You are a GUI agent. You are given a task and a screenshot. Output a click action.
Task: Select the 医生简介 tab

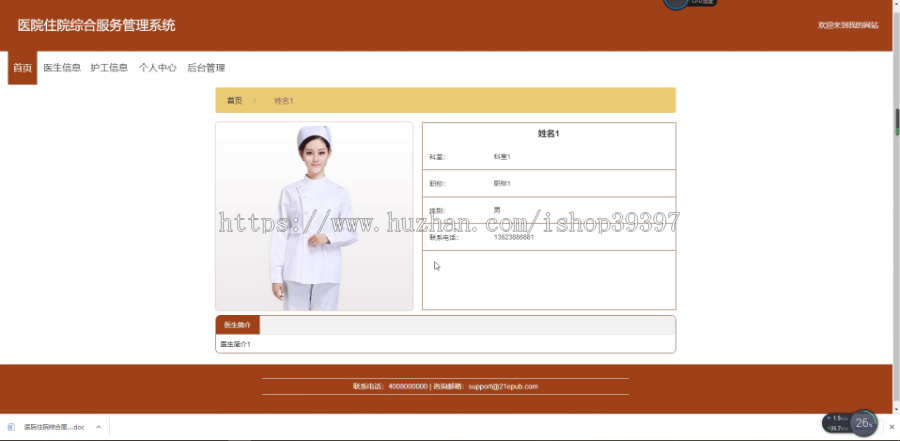click(x=238, y=325)
